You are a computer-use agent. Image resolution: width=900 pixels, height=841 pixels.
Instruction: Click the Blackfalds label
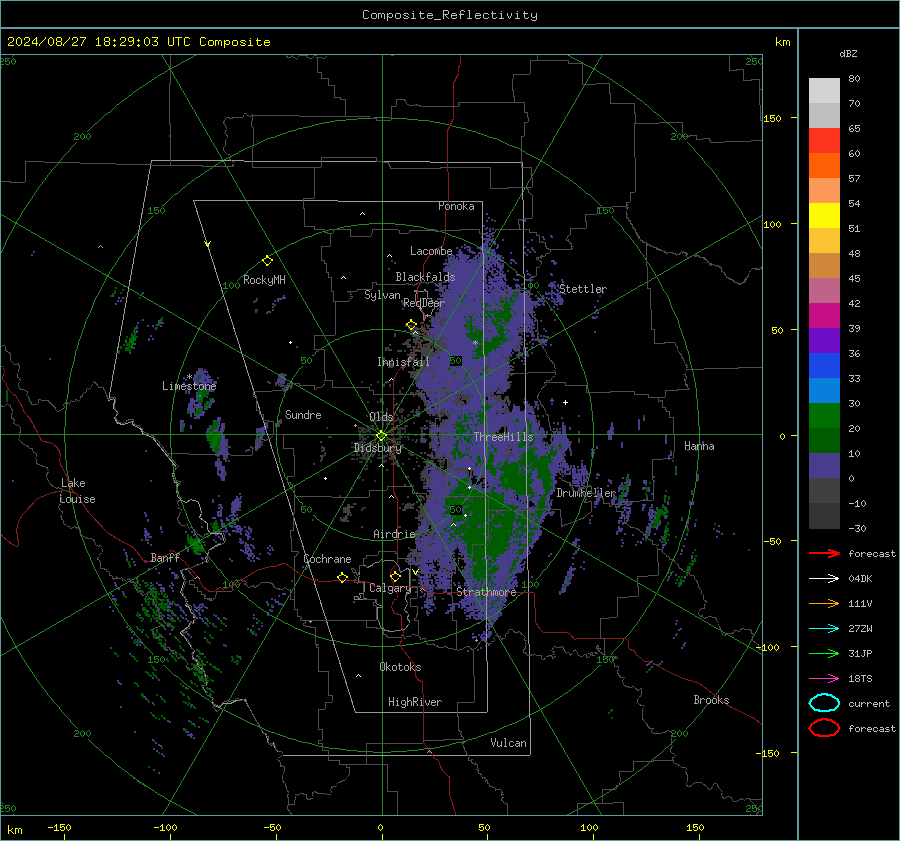click(425, 277)
